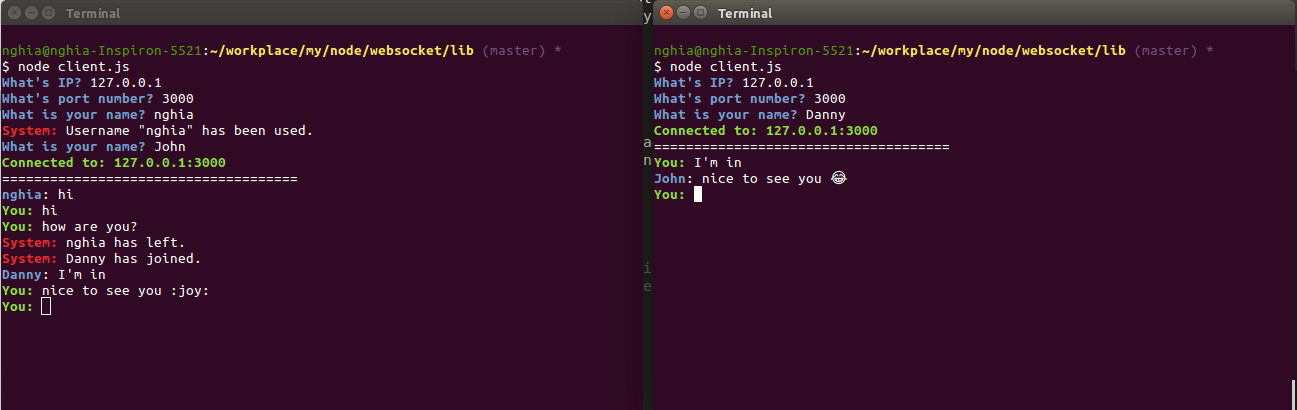The image size is (1297, 410).
Task: Click 'What's port number? 3000' in John's terminal
Action: [x=98, y=98]
